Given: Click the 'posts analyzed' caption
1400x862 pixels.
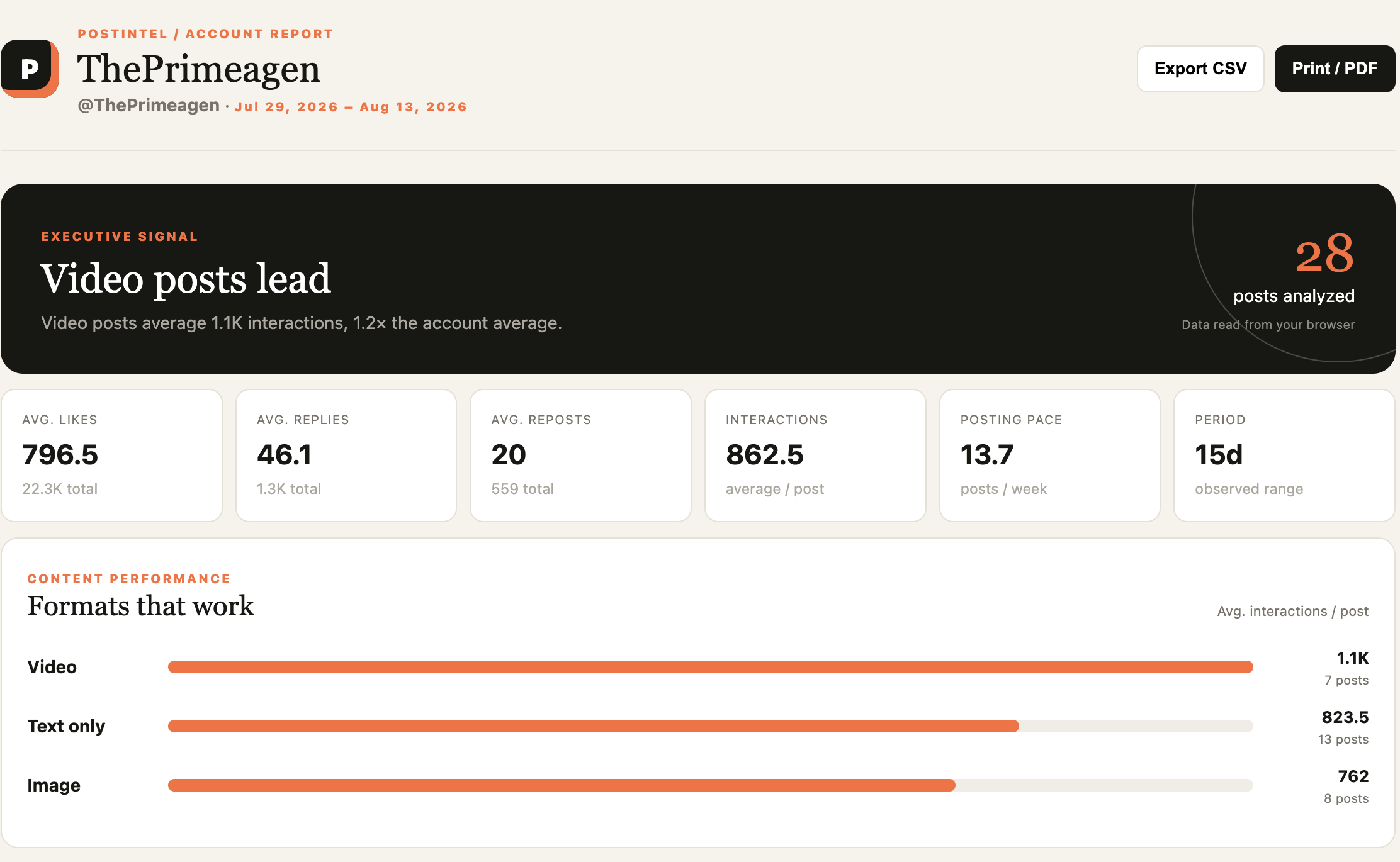Looking at the screenshot, I should [1294, 296].
